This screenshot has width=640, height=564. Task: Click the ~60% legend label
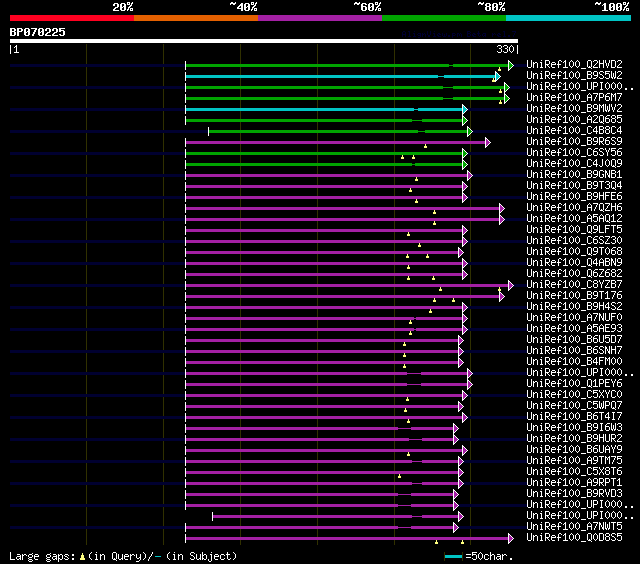[367, 7]
